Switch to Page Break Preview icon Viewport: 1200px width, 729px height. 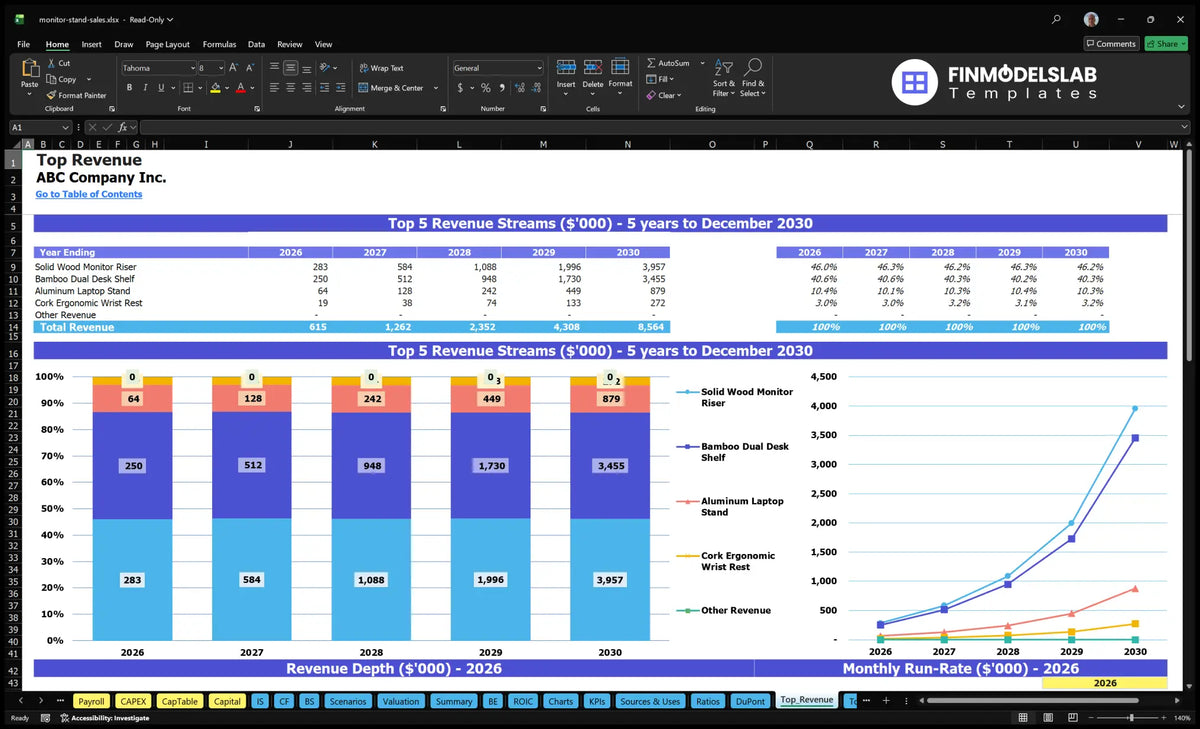[1075, 718]
